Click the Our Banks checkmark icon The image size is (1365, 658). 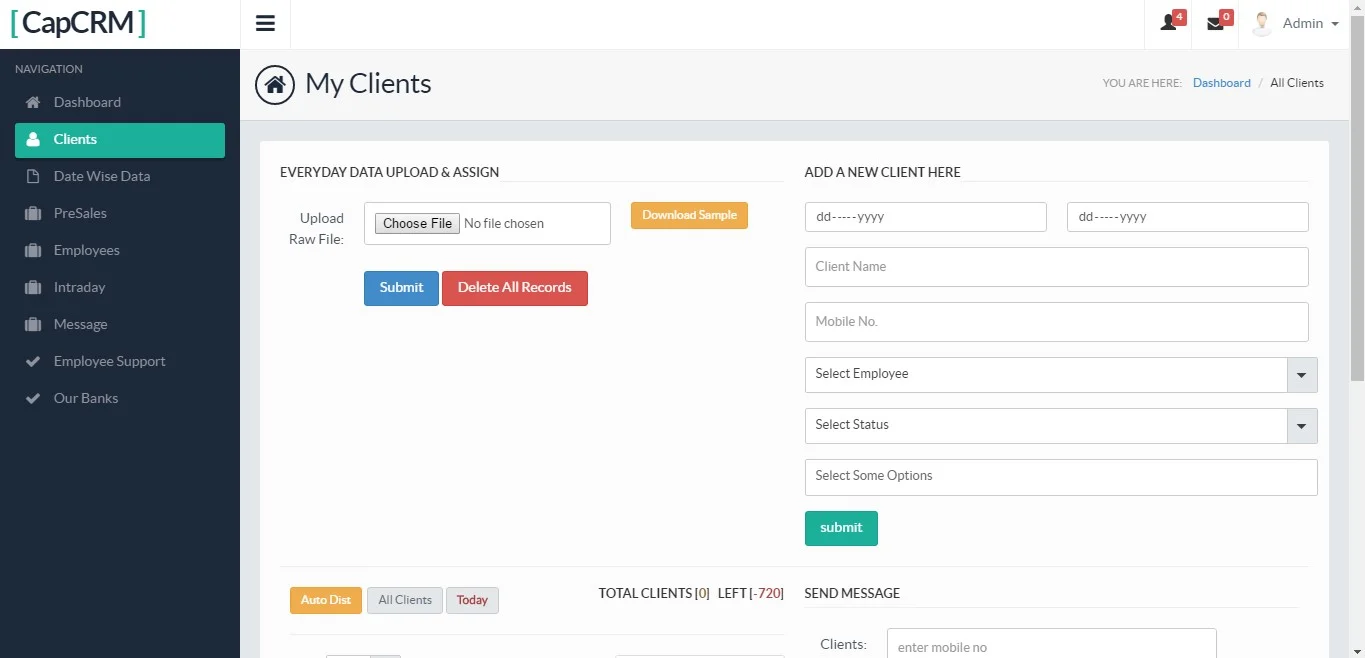33,398
